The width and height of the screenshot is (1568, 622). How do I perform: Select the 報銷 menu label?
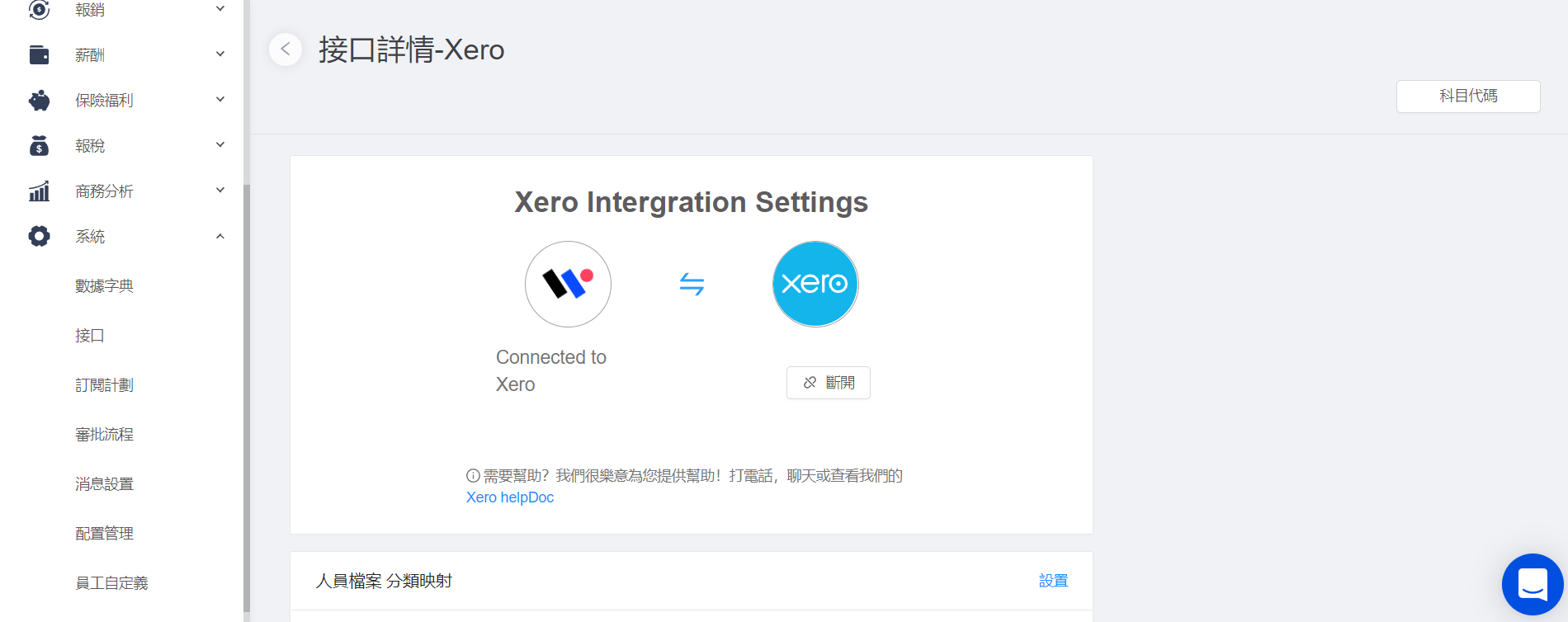pos(90,10)
